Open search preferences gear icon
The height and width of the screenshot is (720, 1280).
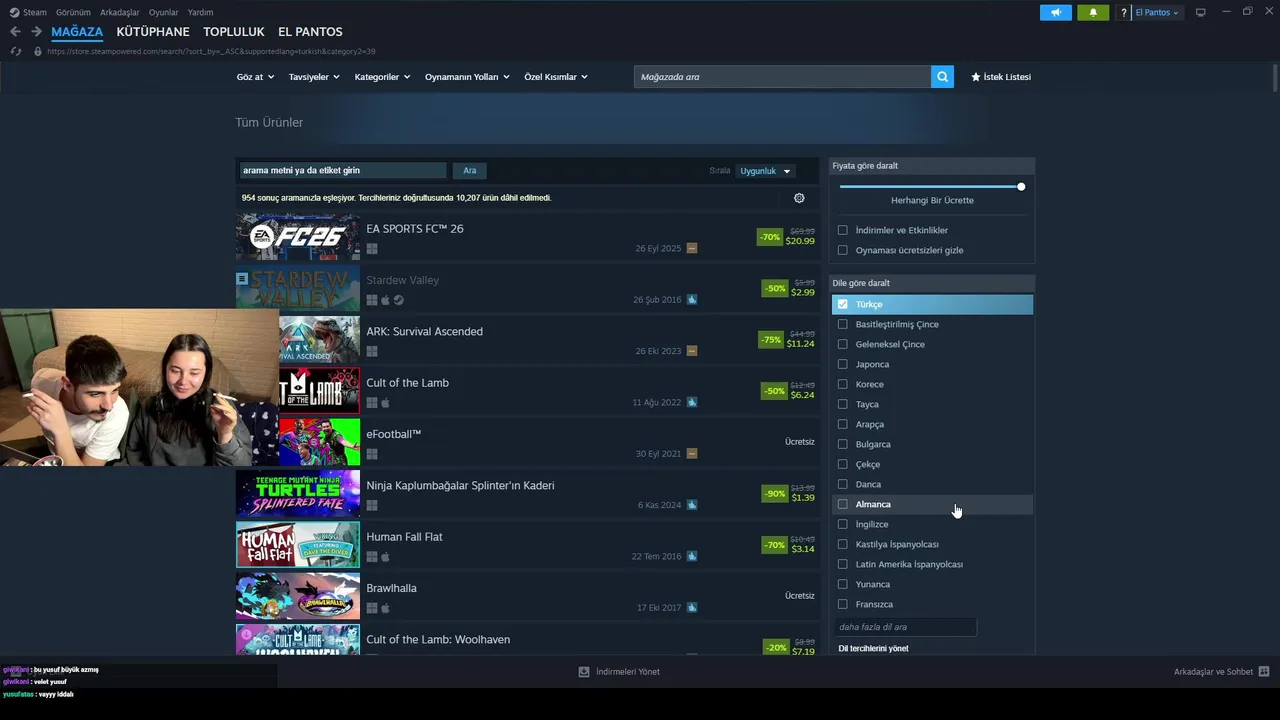pos(799,198)
